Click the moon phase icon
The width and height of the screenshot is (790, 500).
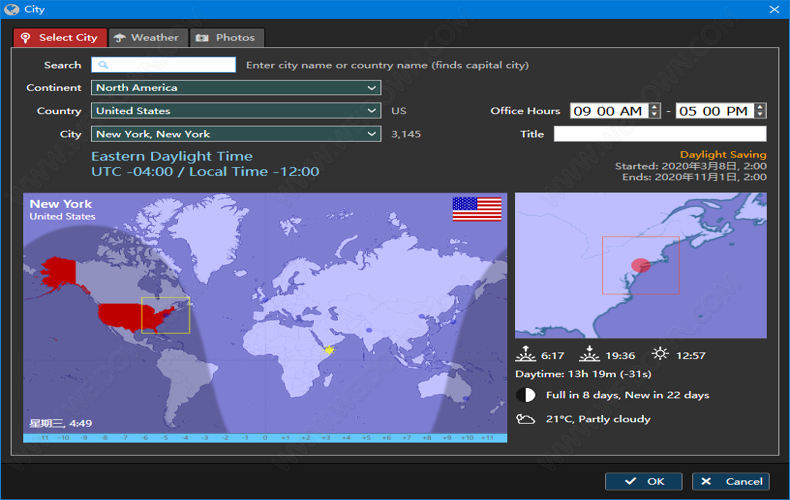(525, 395)
